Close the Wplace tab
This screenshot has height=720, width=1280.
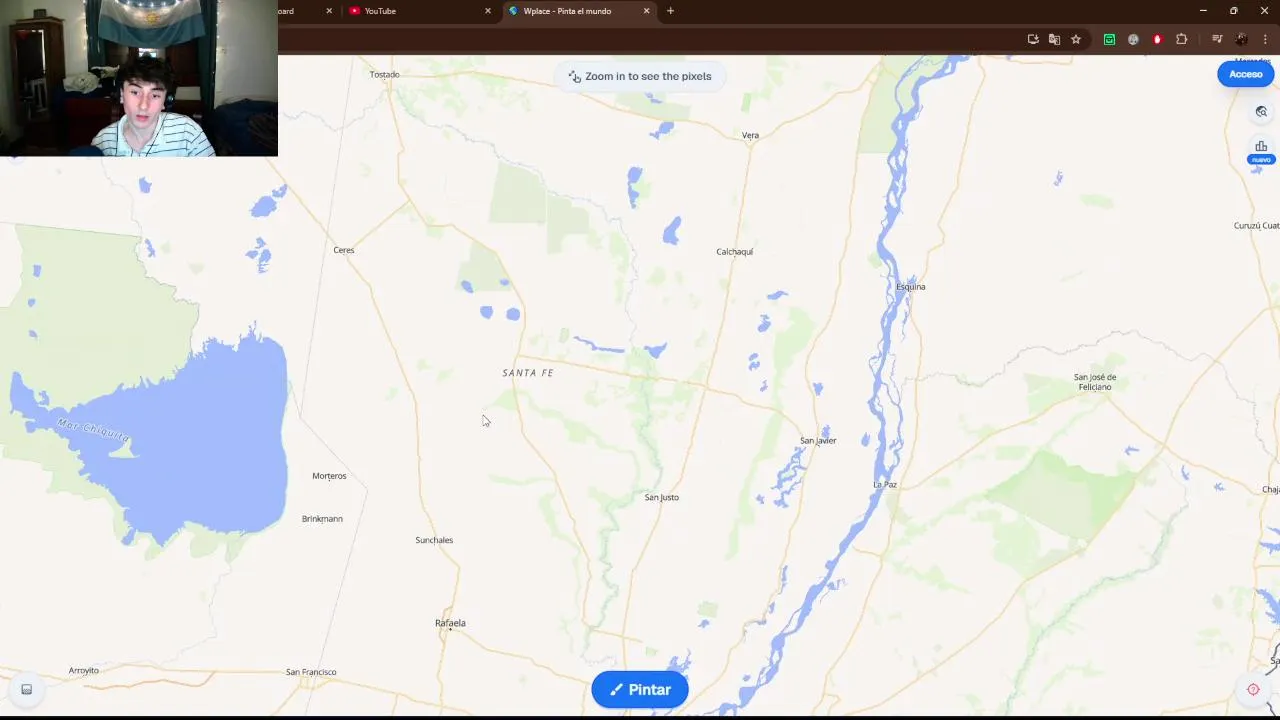[646, 11]
